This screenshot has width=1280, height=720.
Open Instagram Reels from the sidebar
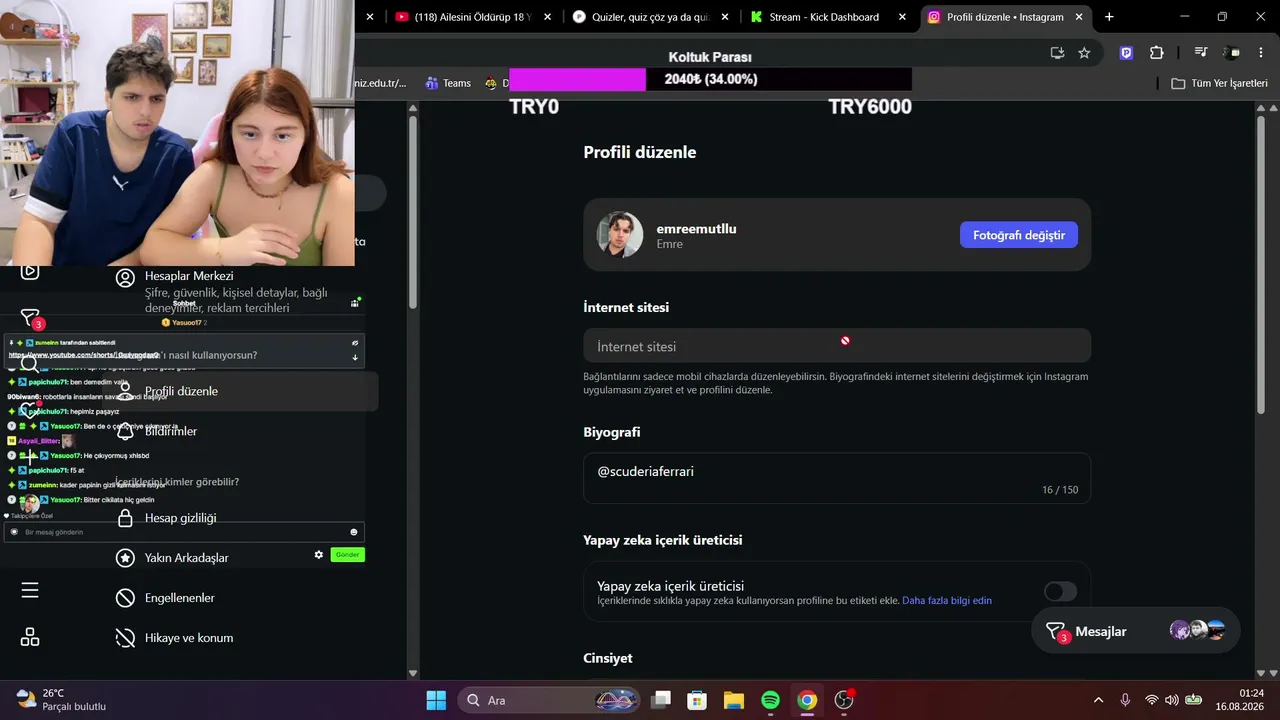tap(30, 271)
